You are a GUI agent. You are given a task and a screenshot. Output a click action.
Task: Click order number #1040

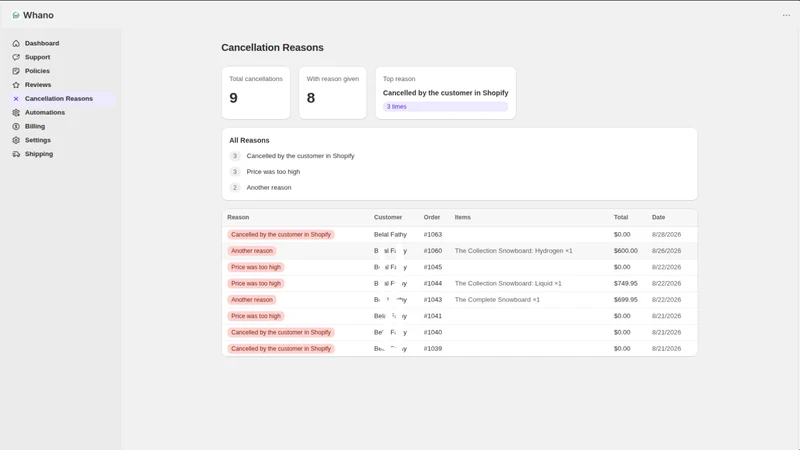point(433,333)
